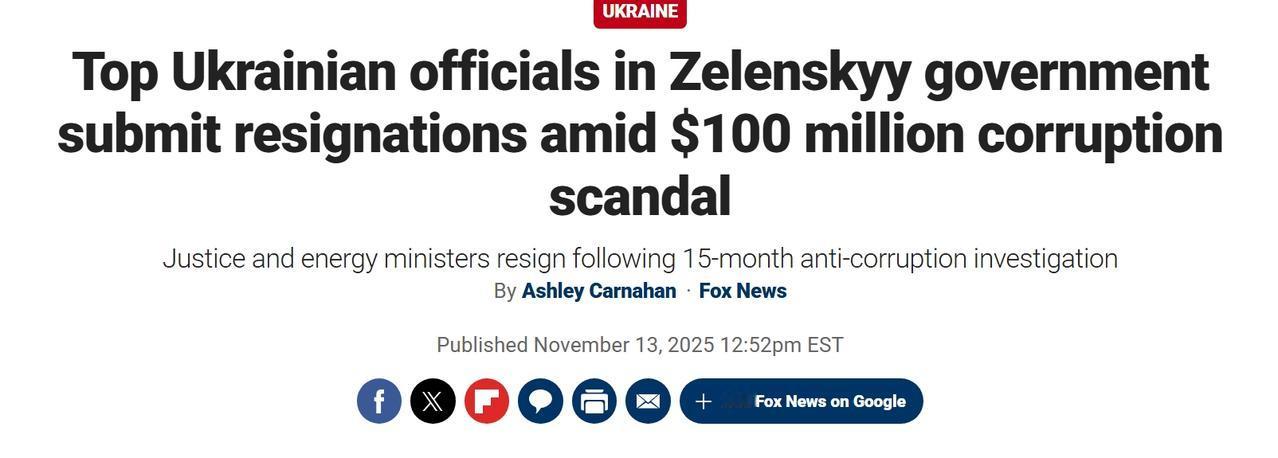Share the article on X
This screenshot has width=1278, height=458.
pyautogui.click(x=433, y=401)
